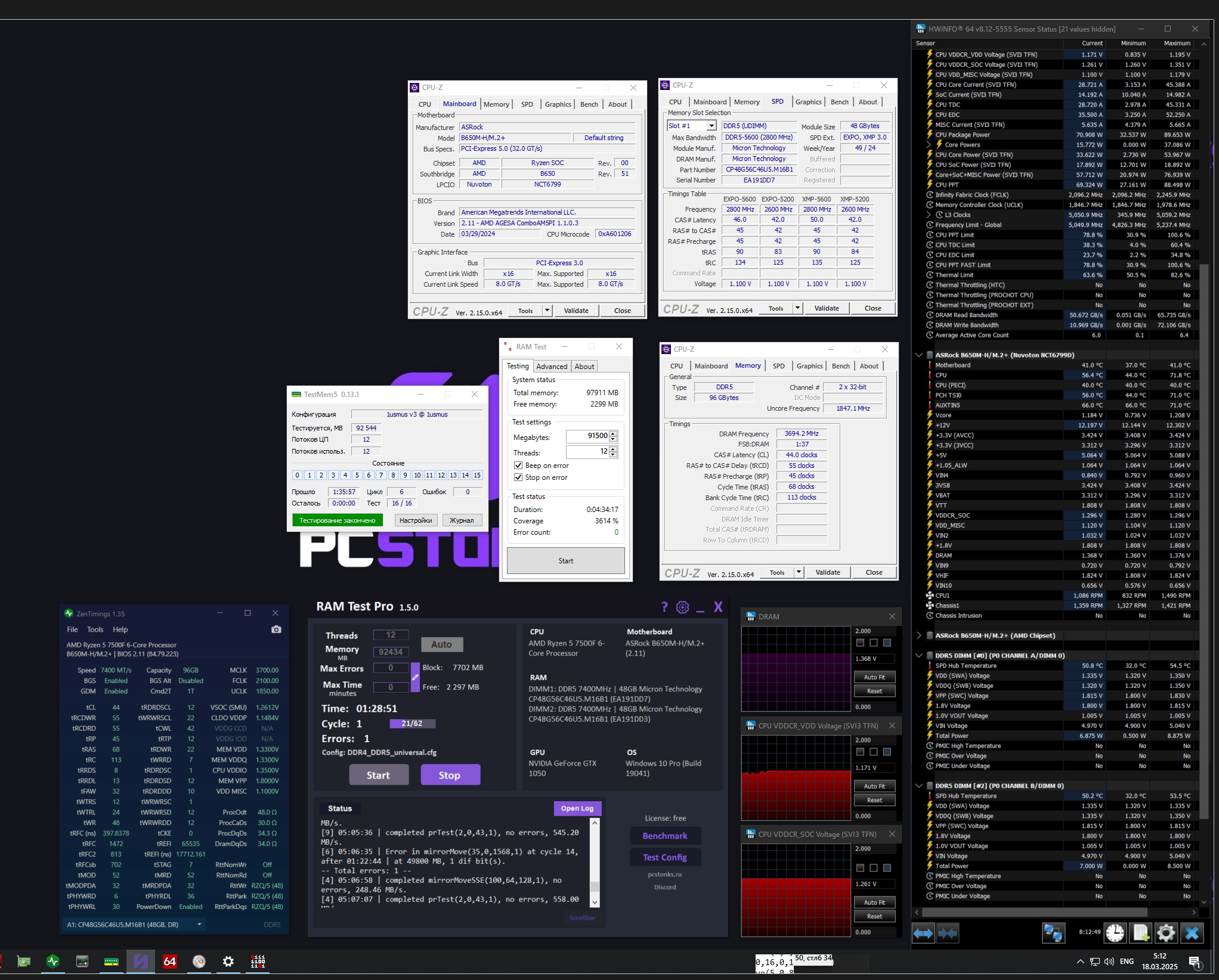Switch to the Advanced tab in RAM Test
This screenshot has height=980, width=1219.
(552, 367)
